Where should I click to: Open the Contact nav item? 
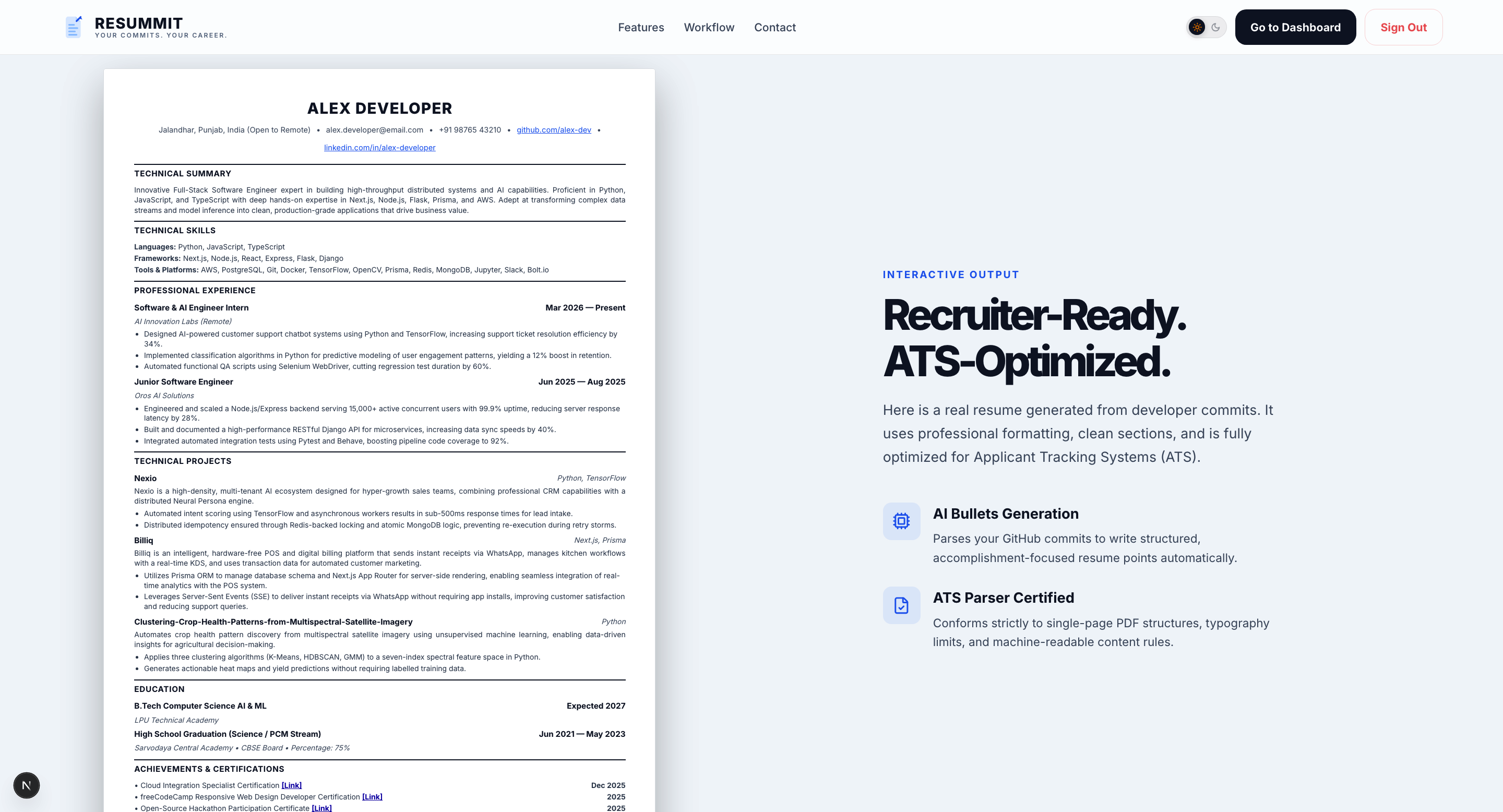pos(775,28)
